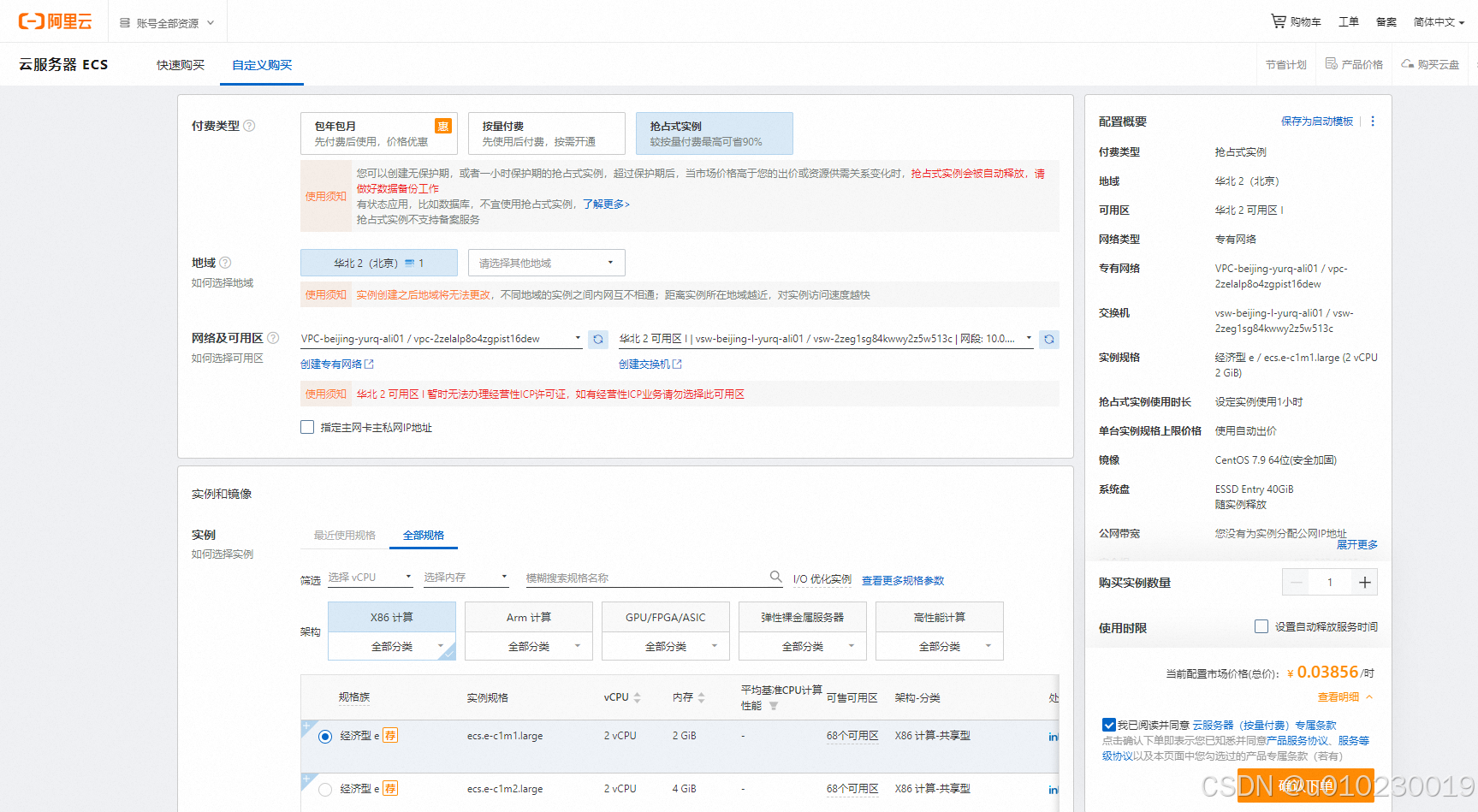Select the 抢占式实例 payment type
Image resolution: width=1478 pixels, height=812 pixels.
(715, 133)
